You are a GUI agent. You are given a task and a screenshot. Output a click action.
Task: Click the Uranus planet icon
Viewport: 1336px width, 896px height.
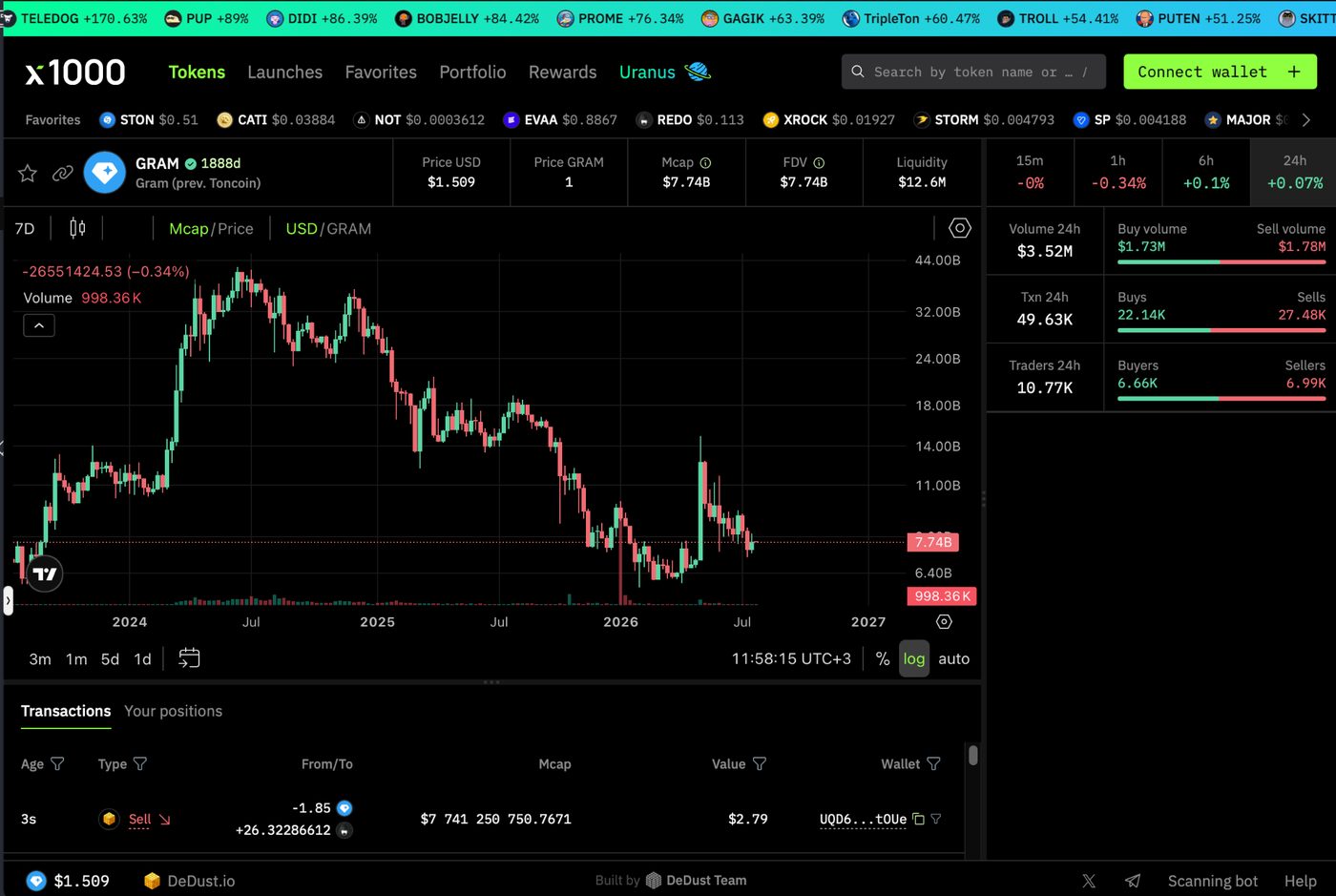(698, 72)
